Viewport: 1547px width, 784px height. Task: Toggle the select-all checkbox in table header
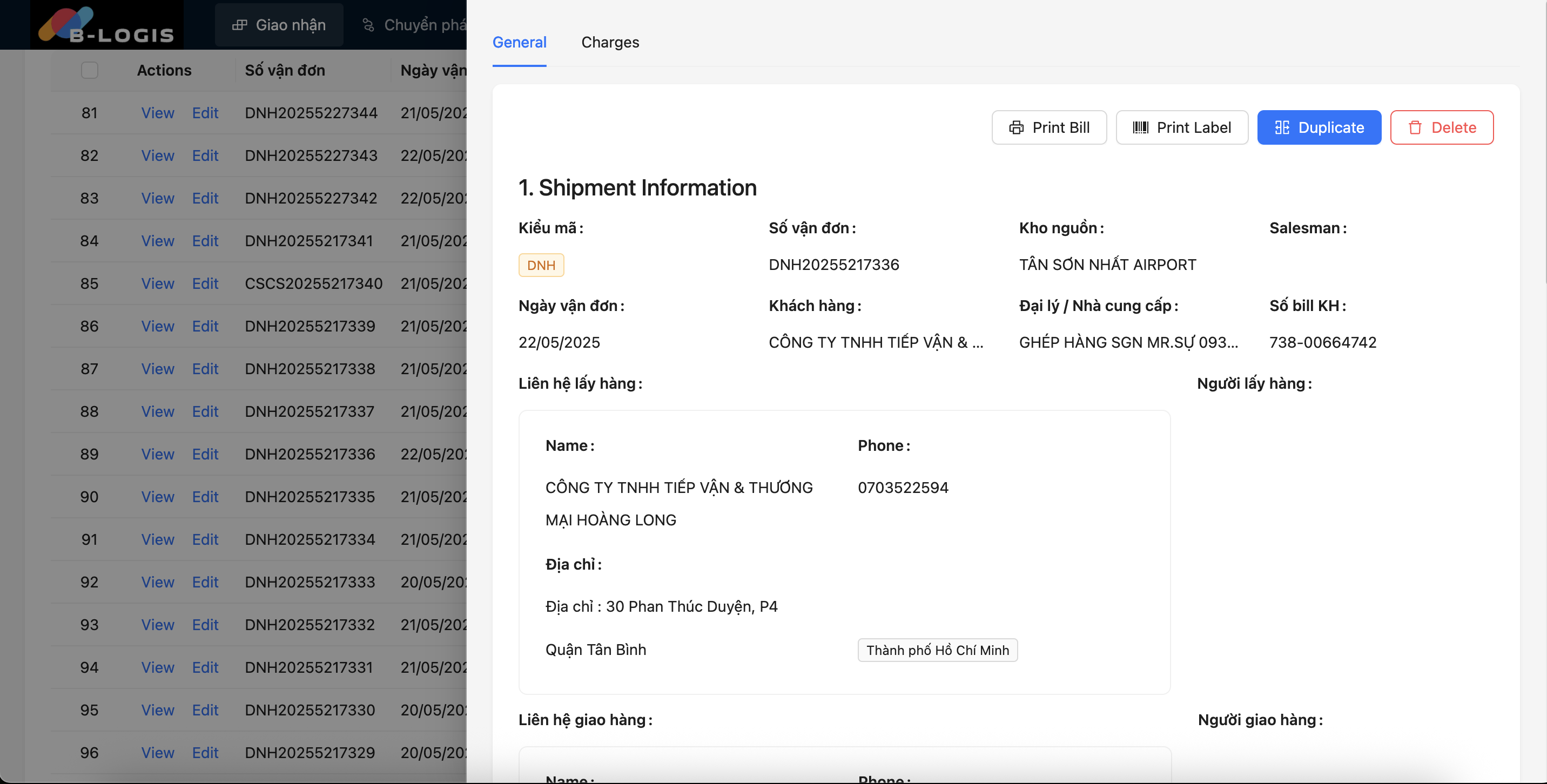click(x=90, y=70)
